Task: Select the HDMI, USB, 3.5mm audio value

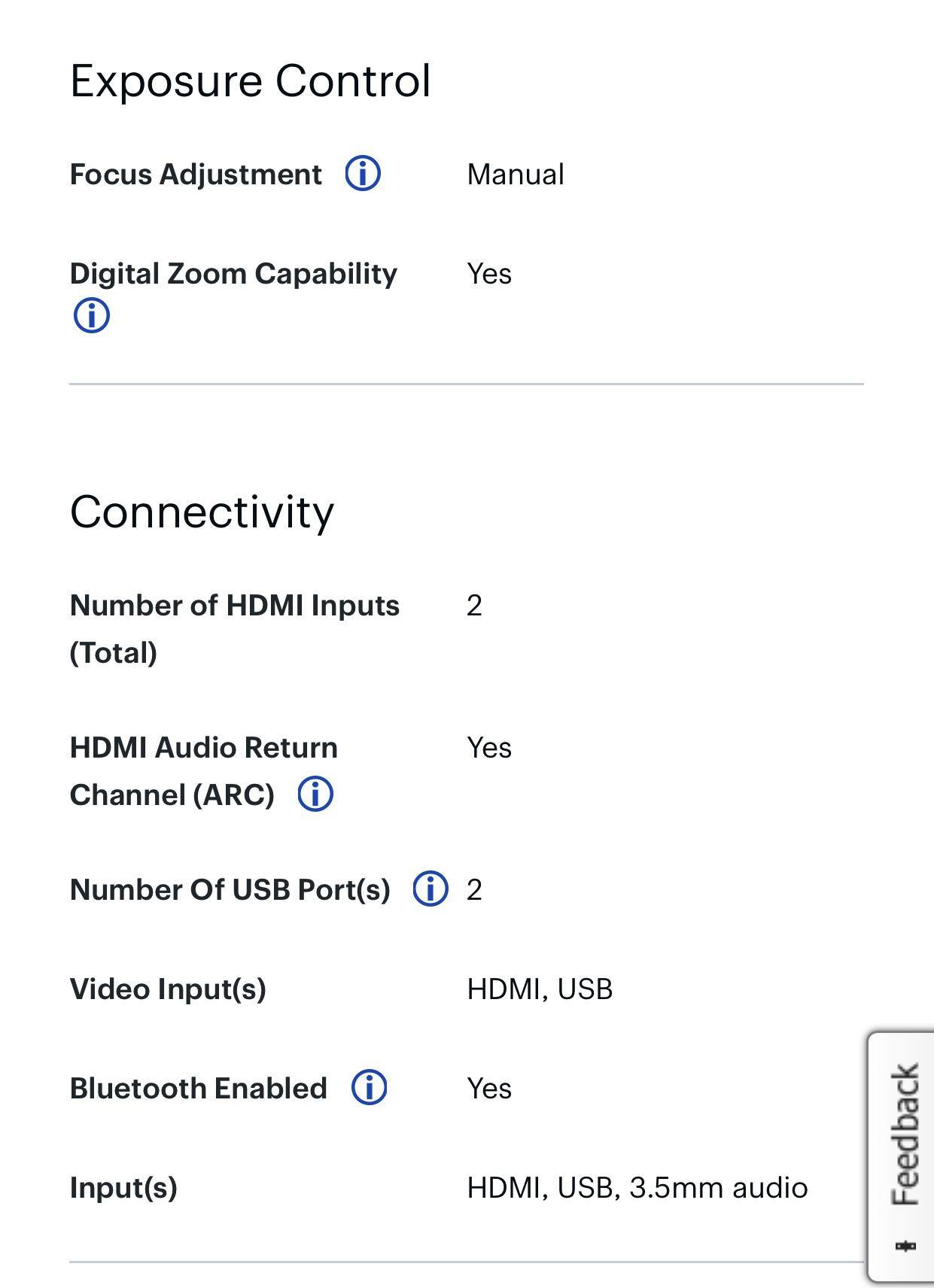Action: pos(637,1188)
